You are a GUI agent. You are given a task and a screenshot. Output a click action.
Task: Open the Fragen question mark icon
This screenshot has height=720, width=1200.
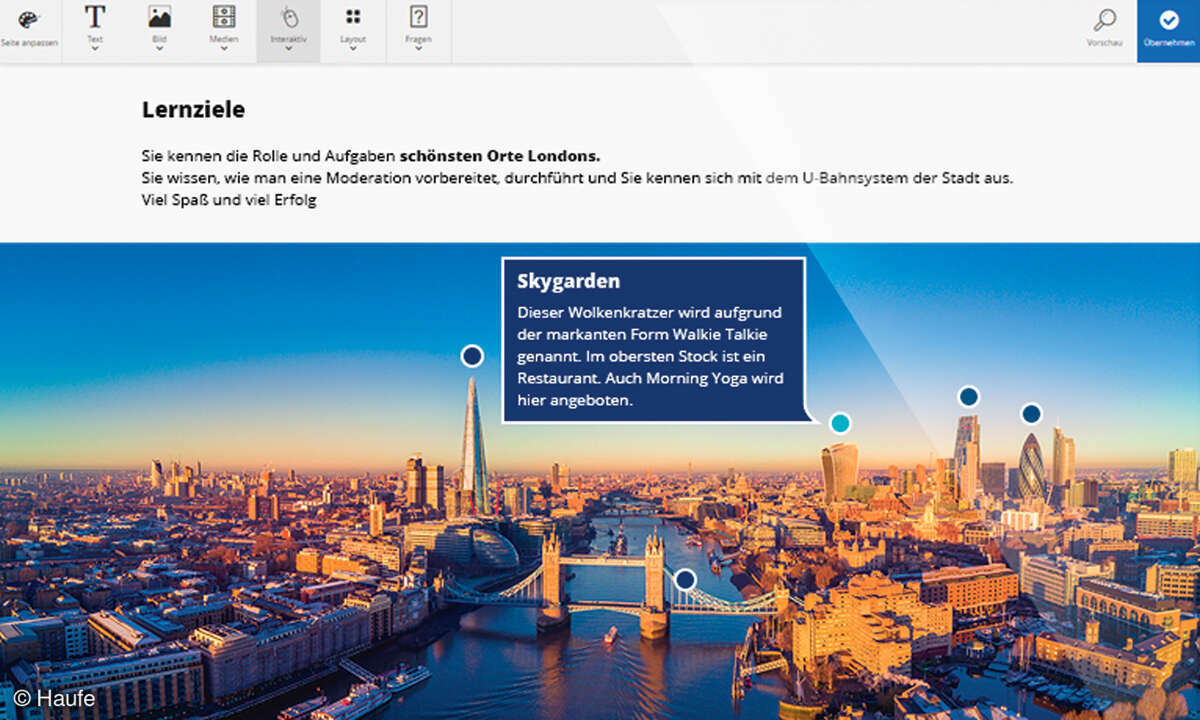pos(419,17)
